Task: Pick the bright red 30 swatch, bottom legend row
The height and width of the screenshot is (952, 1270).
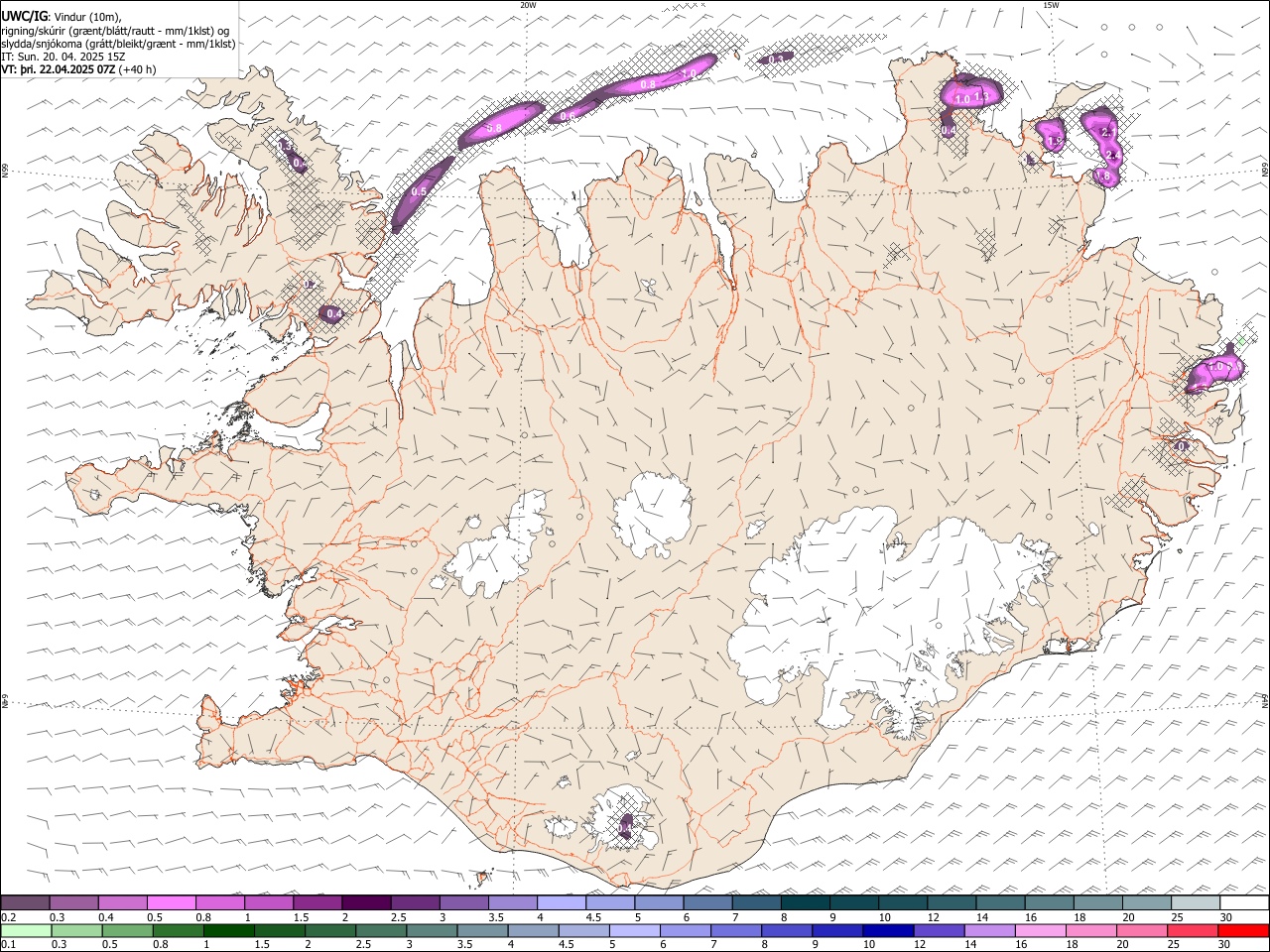Action: [1242, 930]
